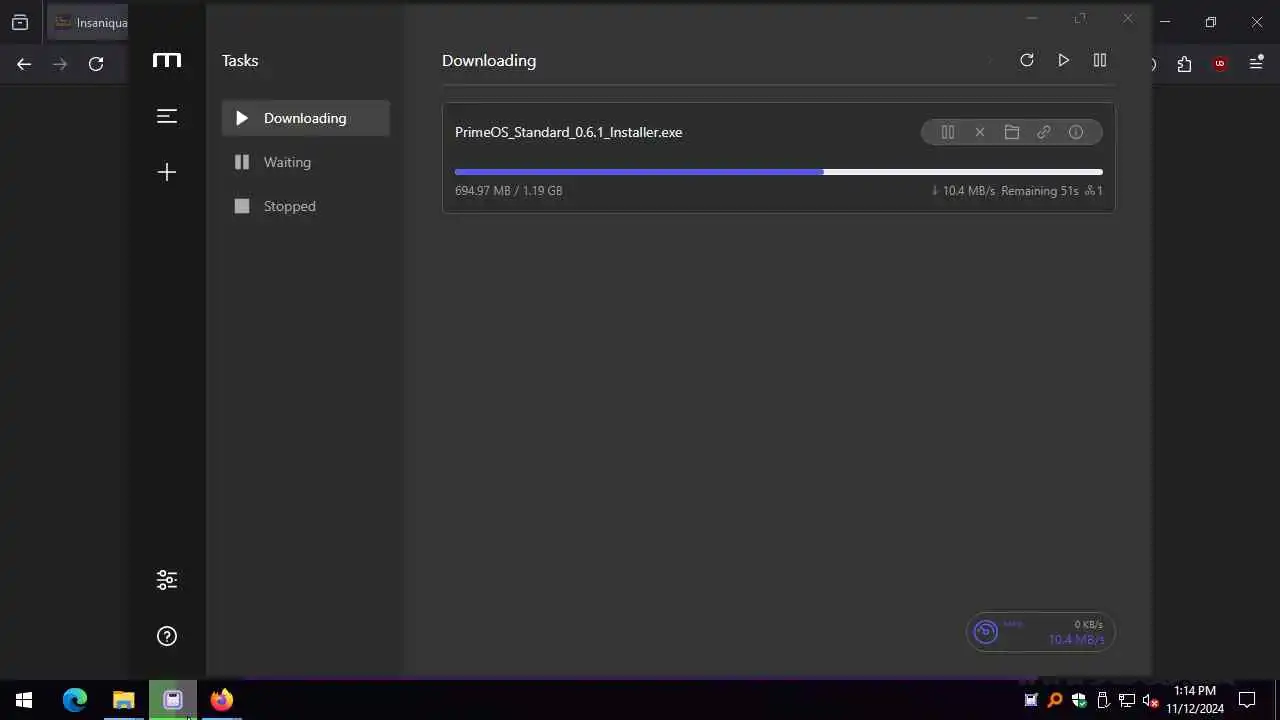This screenshot has height=720, width=1280.
Task: View task info for the PrimeOS download
Action: 1075,132
